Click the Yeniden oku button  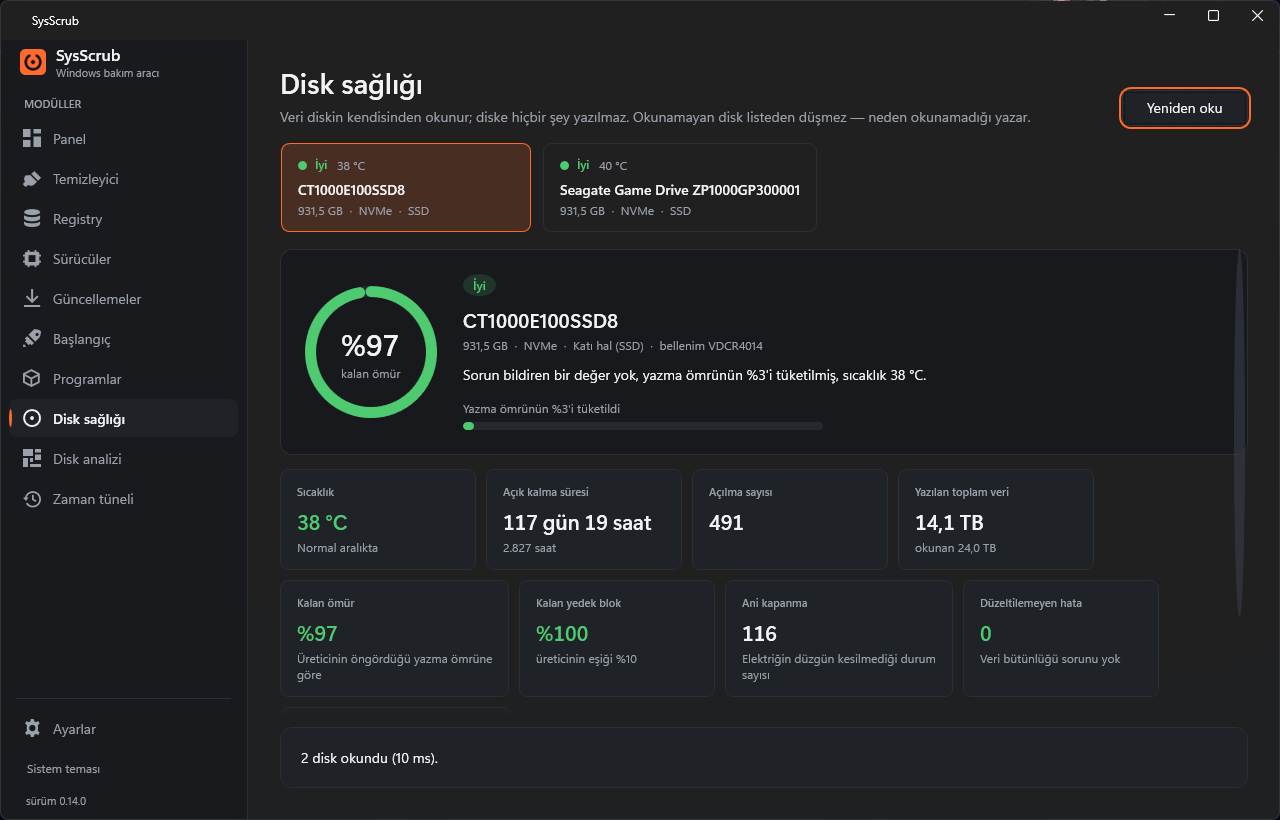click(1185, 108)
